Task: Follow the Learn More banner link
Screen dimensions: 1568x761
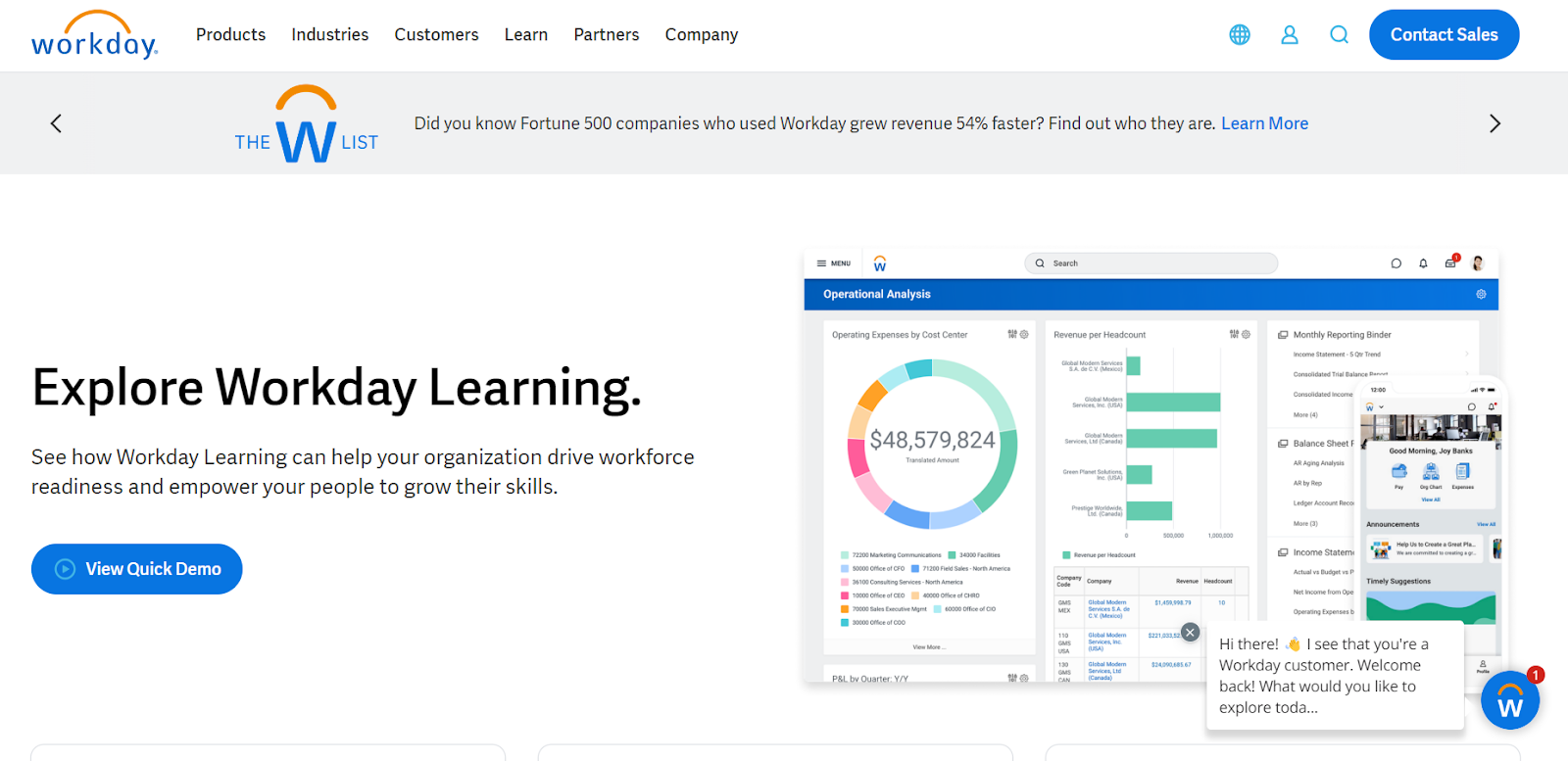Action: click(x=1264, y=123)
